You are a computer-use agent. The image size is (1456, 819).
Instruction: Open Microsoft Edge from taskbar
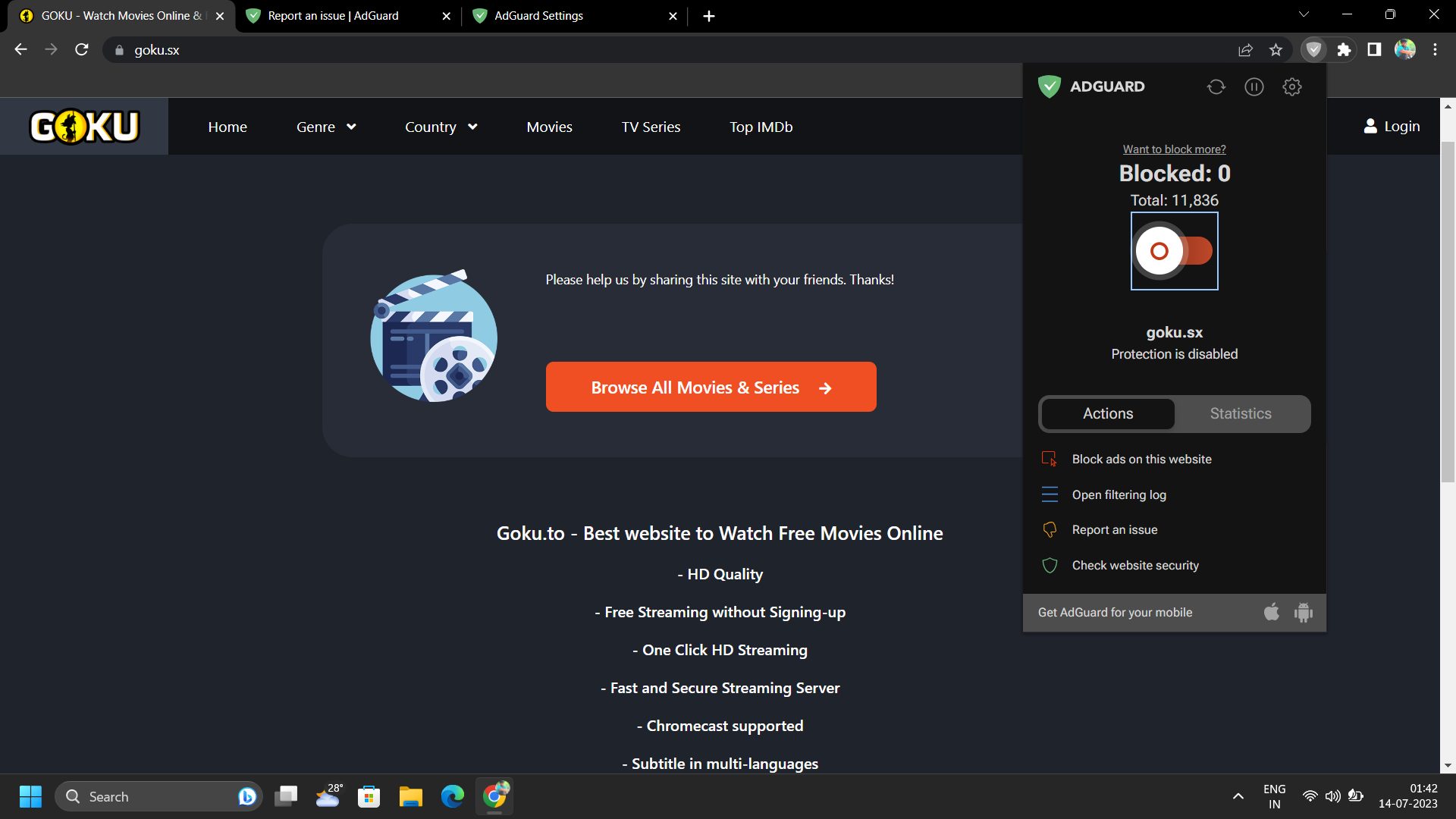pos(453,796)
